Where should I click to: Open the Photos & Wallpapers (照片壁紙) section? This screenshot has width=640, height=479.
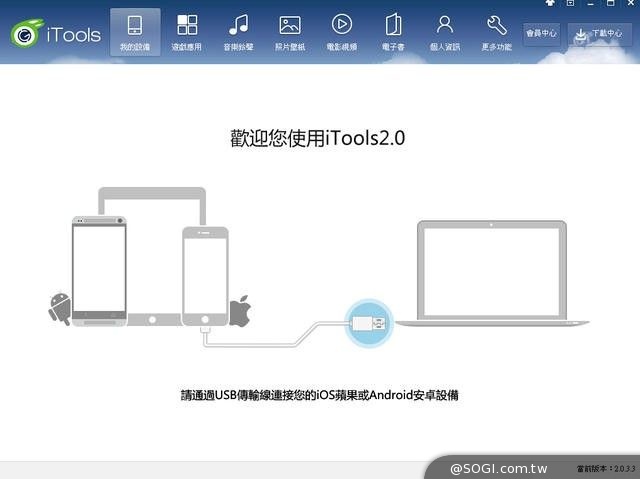pyautogui.click(x=290, y=32)
